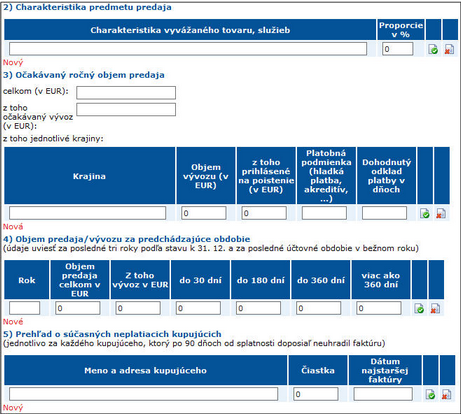This screenshot has width=461, height=414.
Task: Add a new country via the Nová link
Action: pos(13,227)
